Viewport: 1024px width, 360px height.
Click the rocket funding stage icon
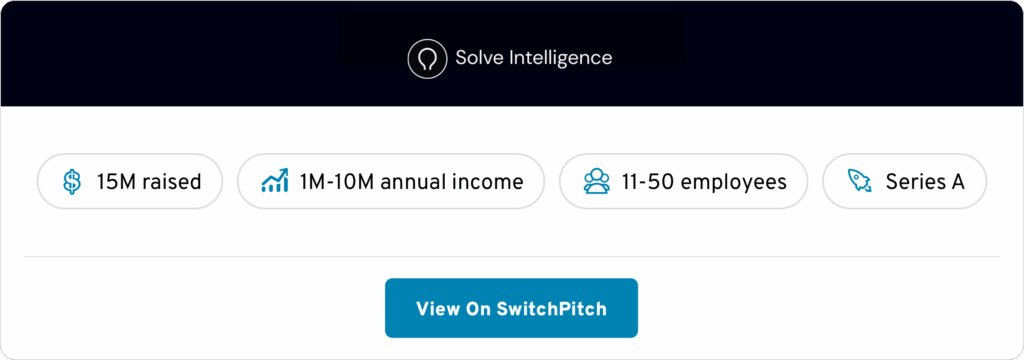[x=860, y=181]
